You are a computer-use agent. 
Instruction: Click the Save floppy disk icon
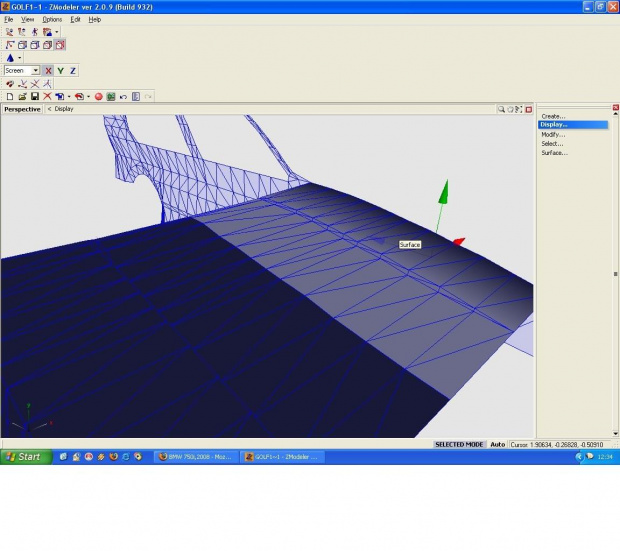click(34, 96)
